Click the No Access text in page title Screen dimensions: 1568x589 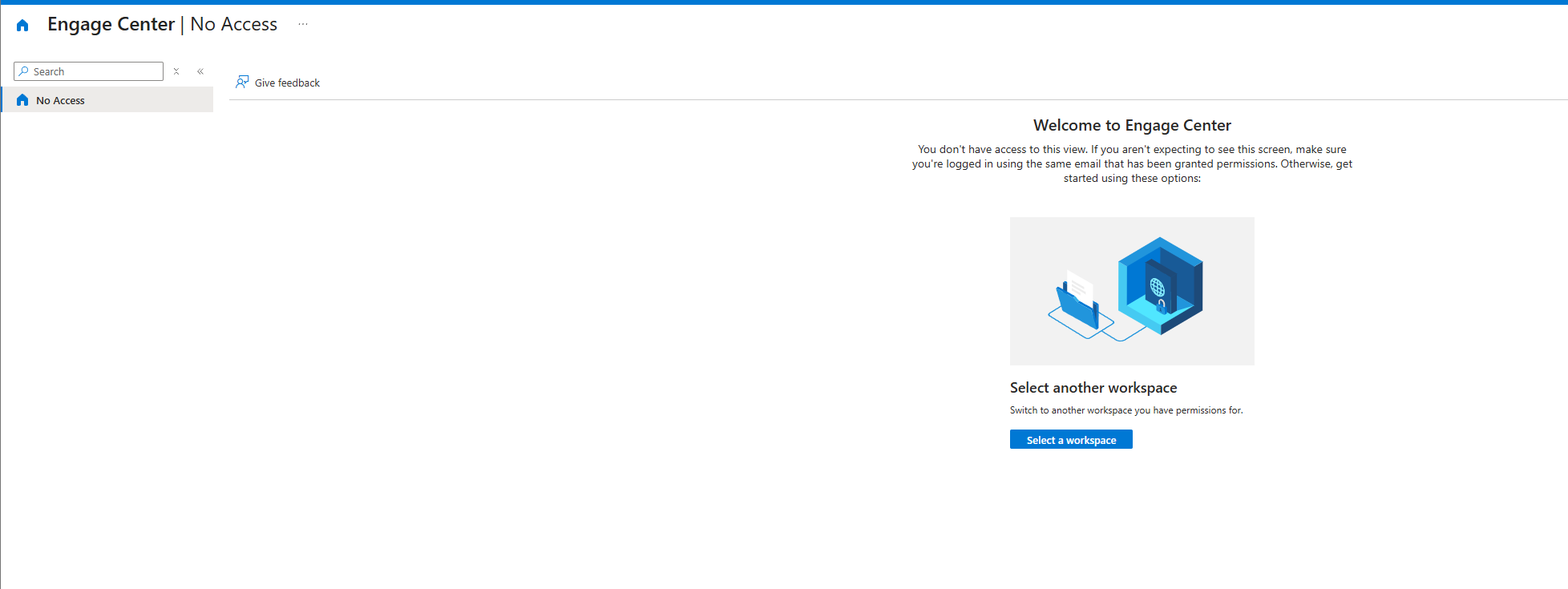coord(233,25)
